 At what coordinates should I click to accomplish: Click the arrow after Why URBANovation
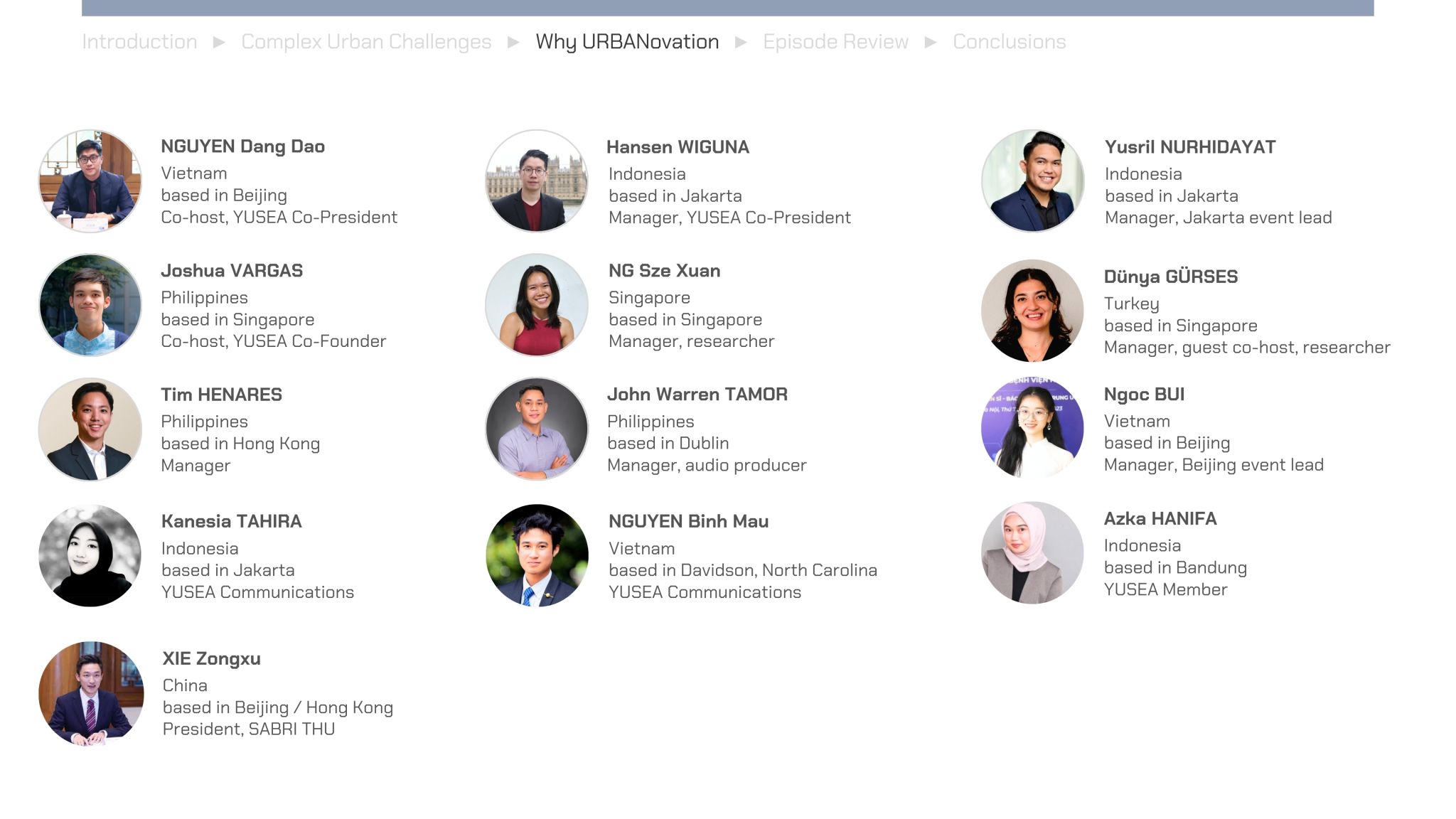741,43
